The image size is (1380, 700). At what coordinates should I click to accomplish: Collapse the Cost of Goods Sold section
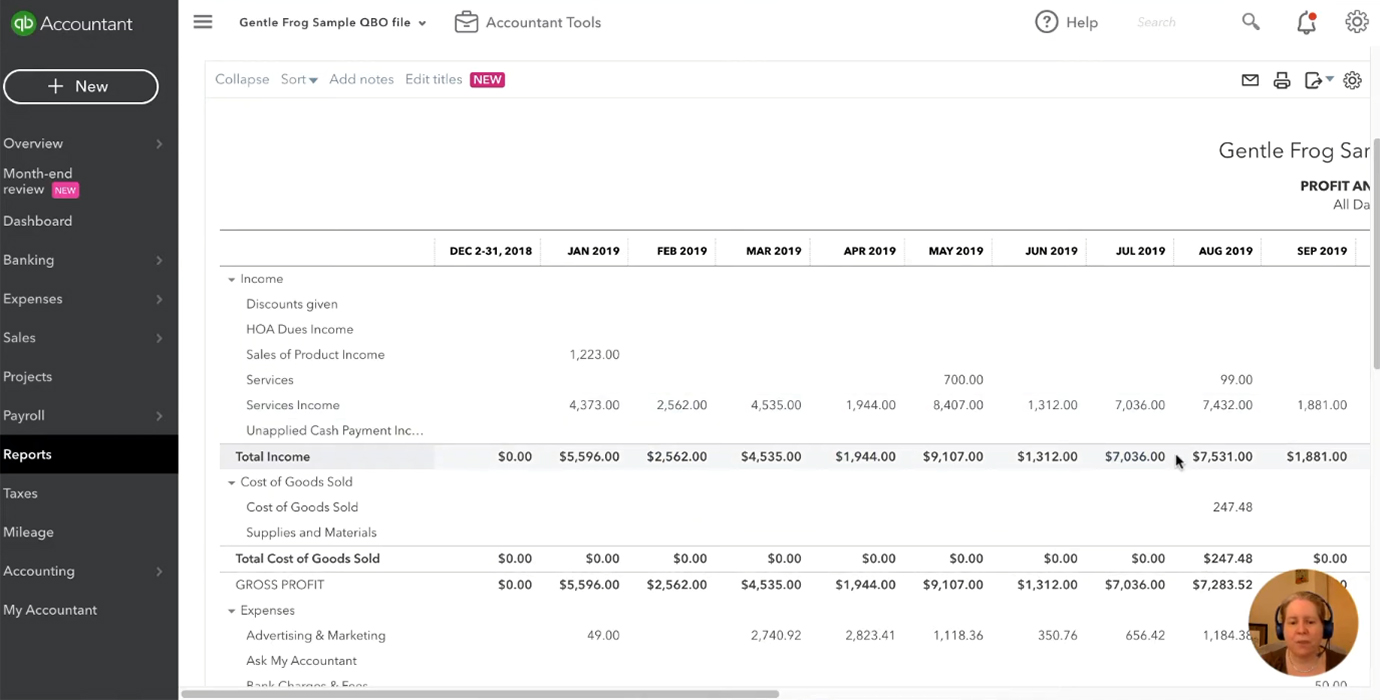(232, 483)
